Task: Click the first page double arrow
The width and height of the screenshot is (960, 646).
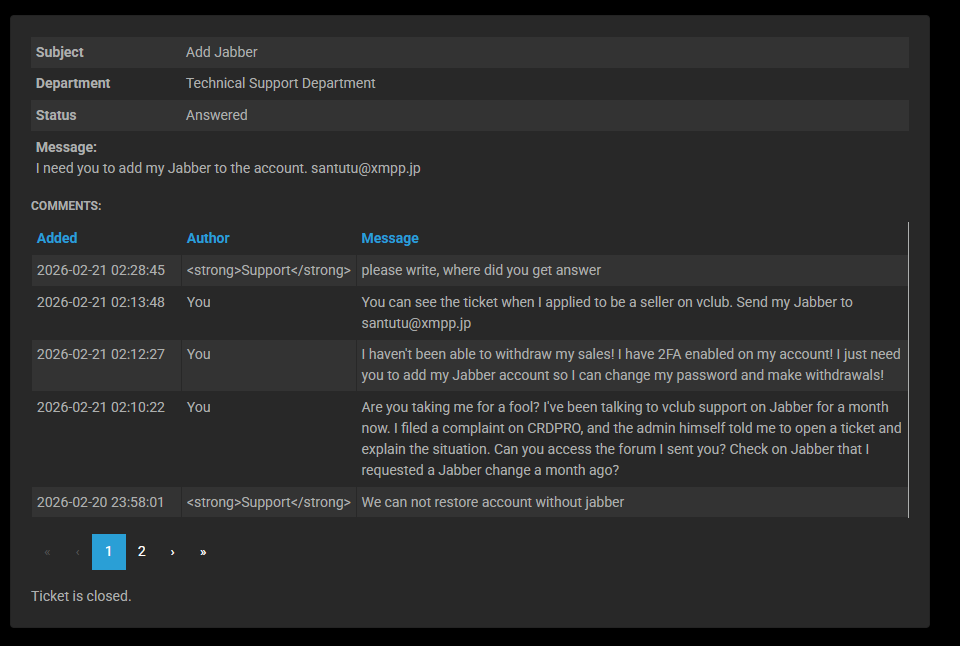Action: (x=47, y=552)
